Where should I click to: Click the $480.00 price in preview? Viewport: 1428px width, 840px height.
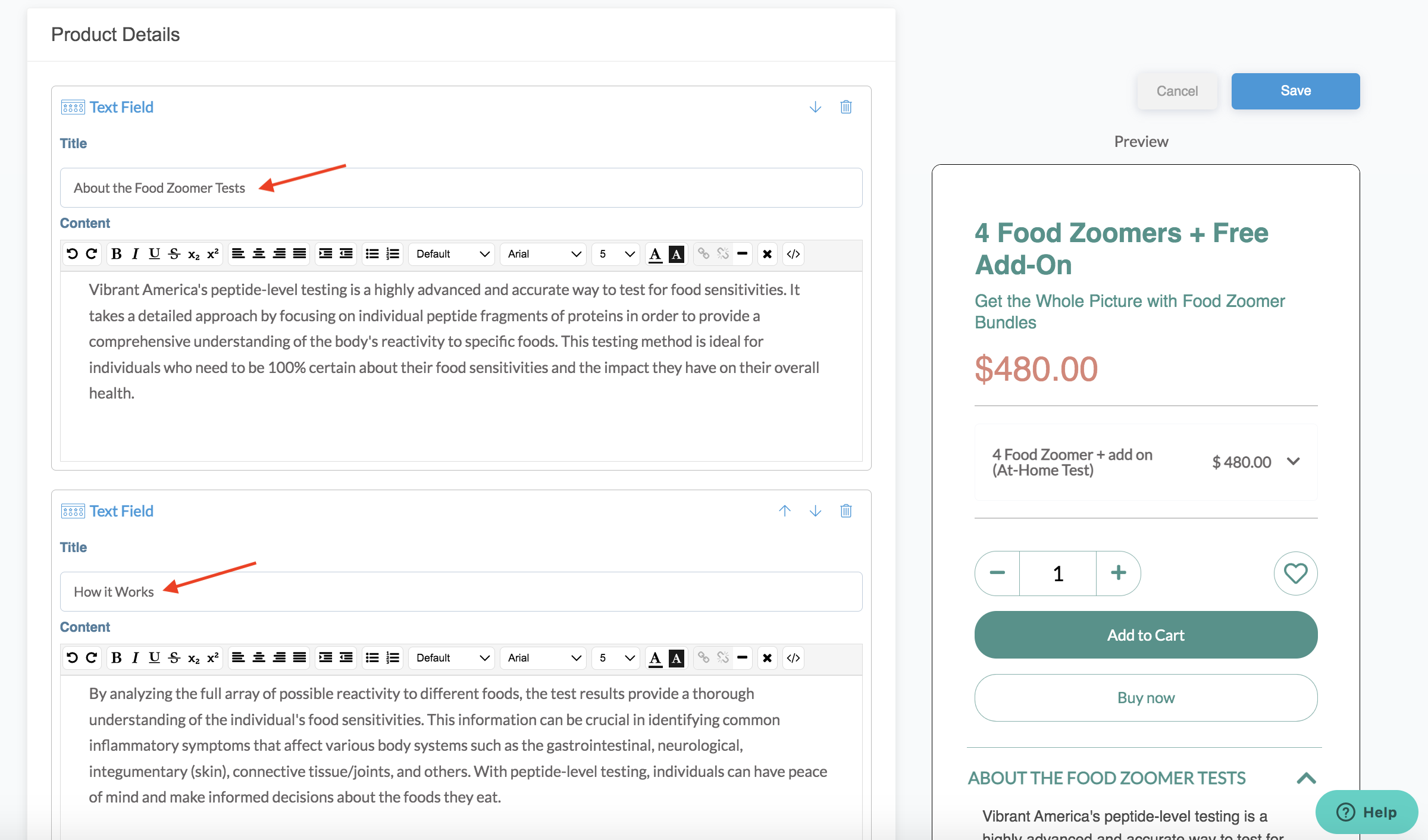click(1036, 369)
